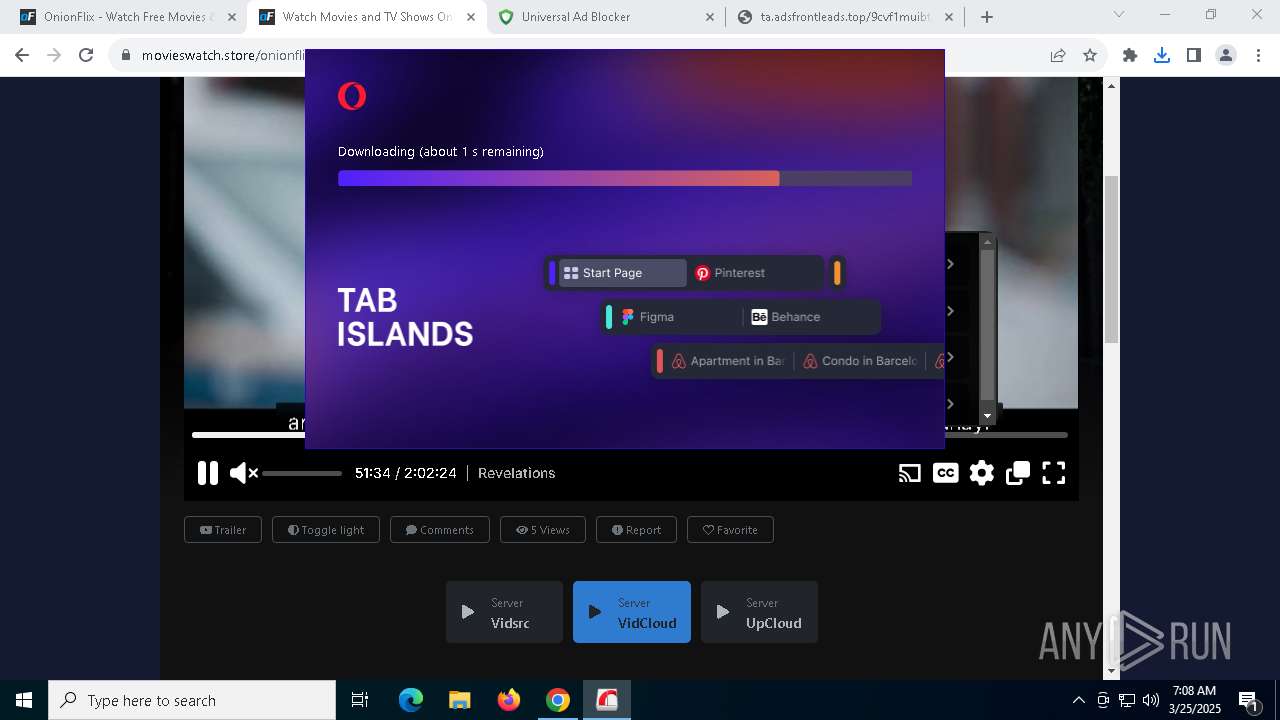Add movie to Favorite

(x=730, y=530)
